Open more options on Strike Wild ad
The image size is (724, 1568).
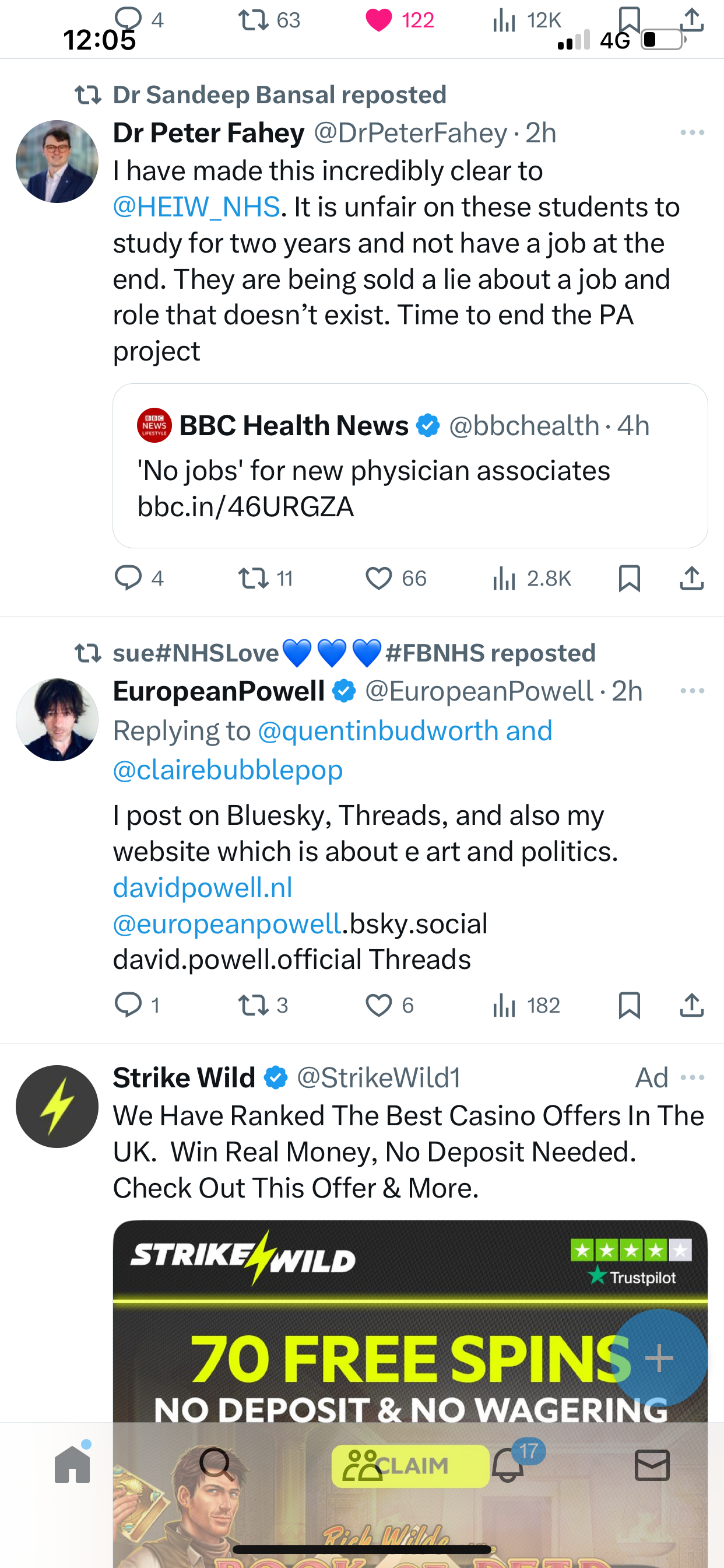(x=693, y=1078)
